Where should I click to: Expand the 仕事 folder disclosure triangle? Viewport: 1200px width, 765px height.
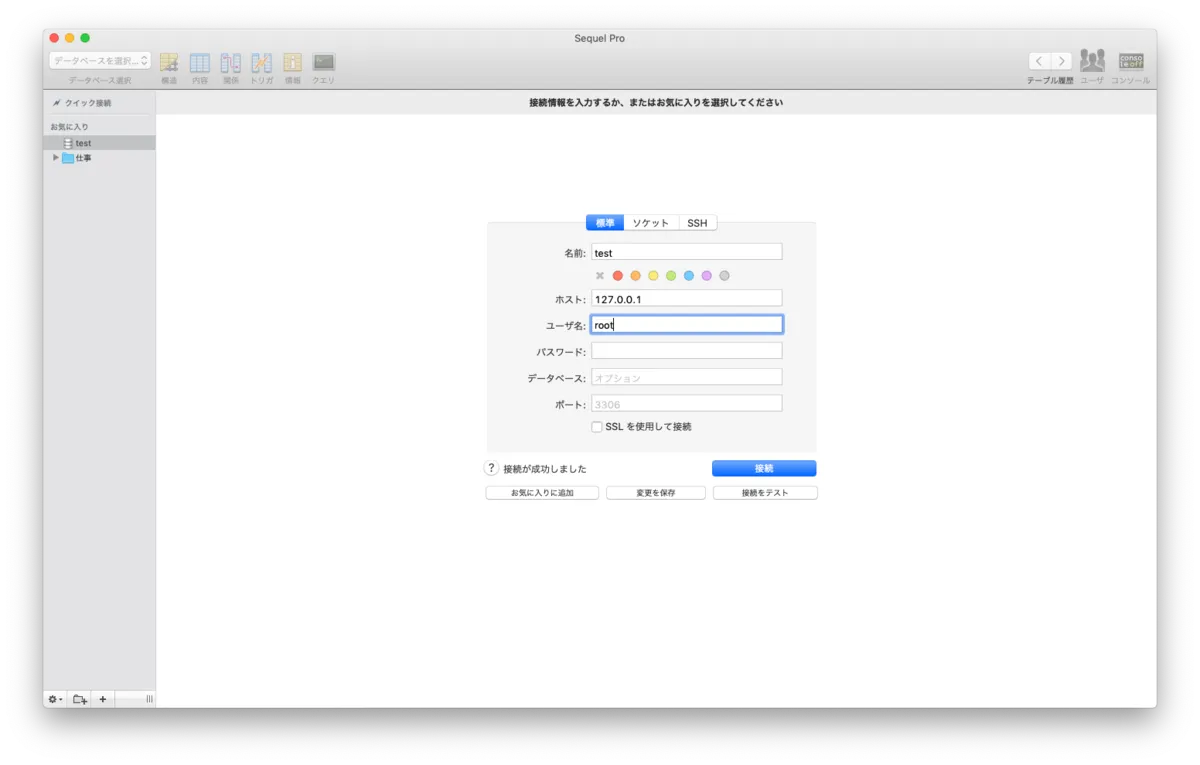tap(56, 158)
